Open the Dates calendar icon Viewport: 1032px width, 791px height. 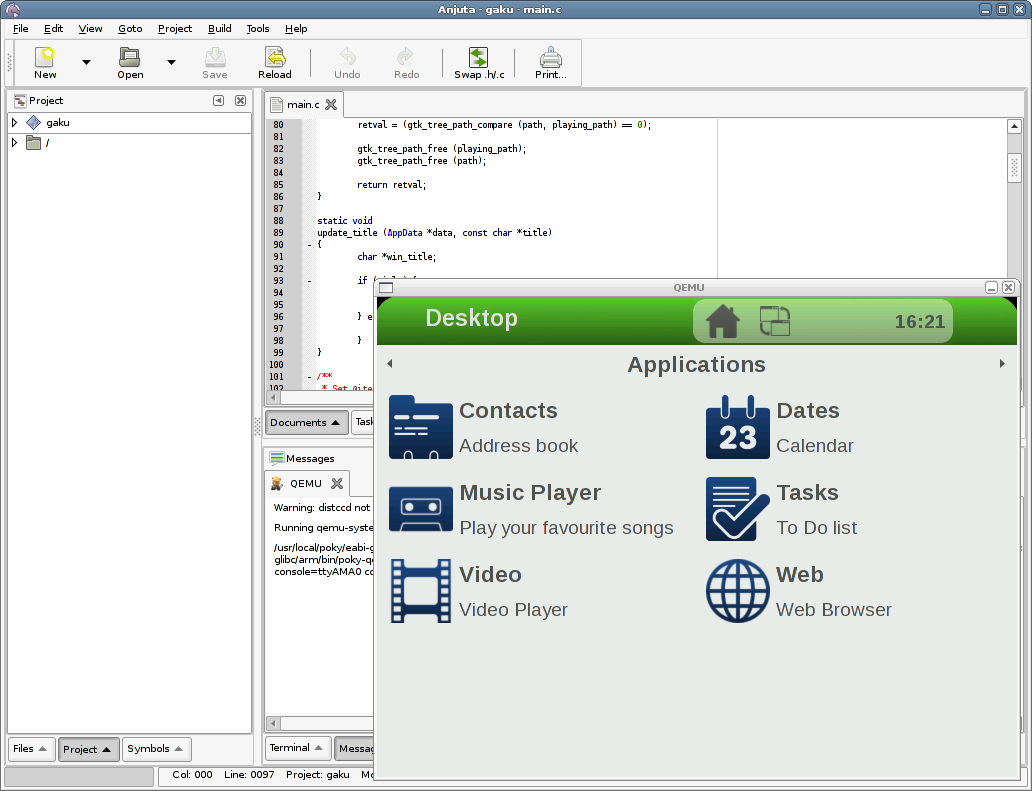point(737,427)
